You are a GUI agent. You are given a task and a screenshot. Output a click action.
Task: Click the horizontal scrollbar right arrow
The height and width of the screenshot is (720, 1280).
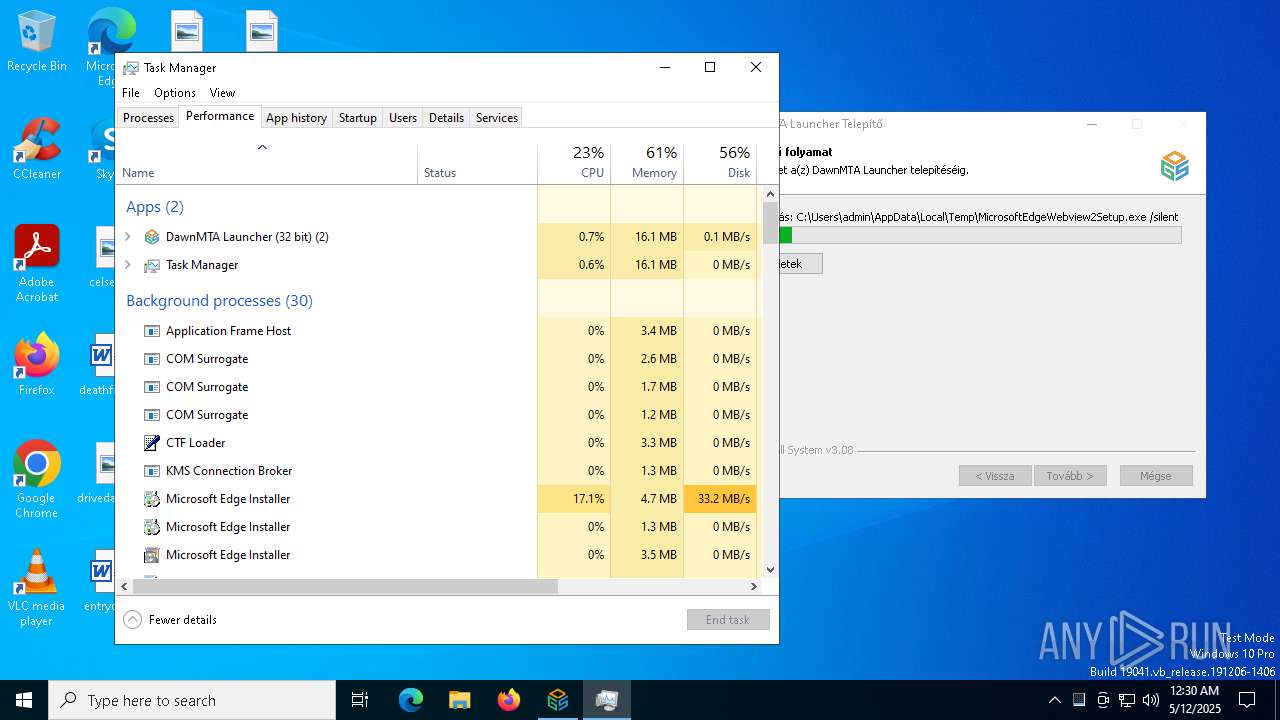(755, 587)
